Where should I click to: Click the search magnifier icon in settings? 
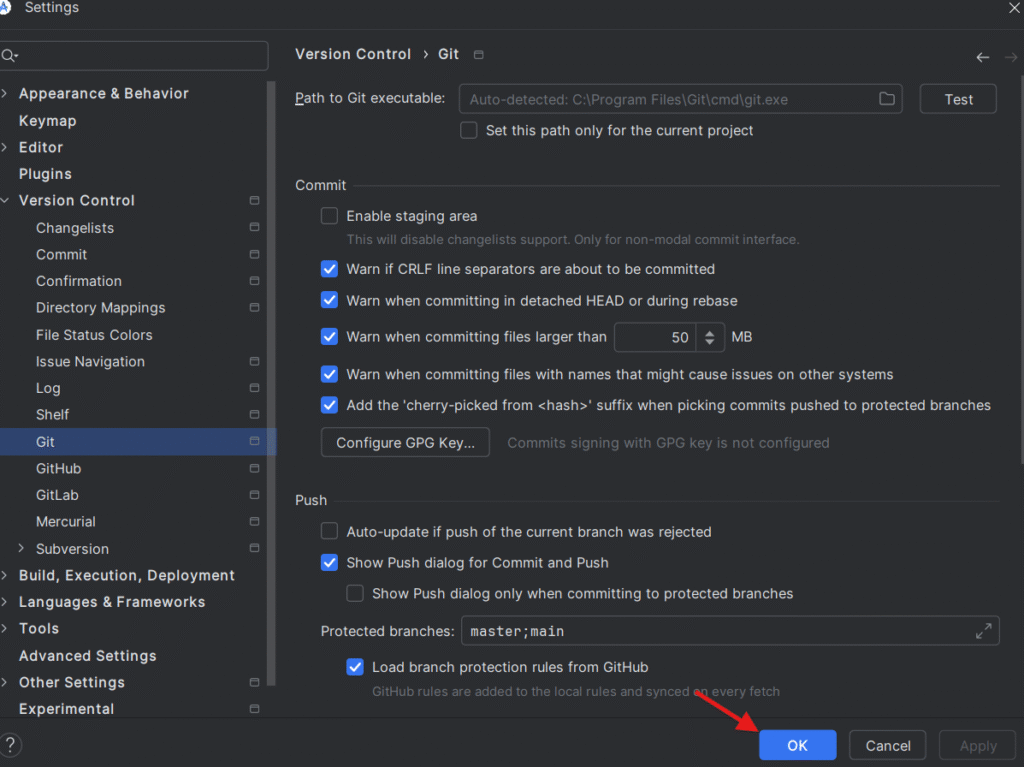[x=9, y=56]
